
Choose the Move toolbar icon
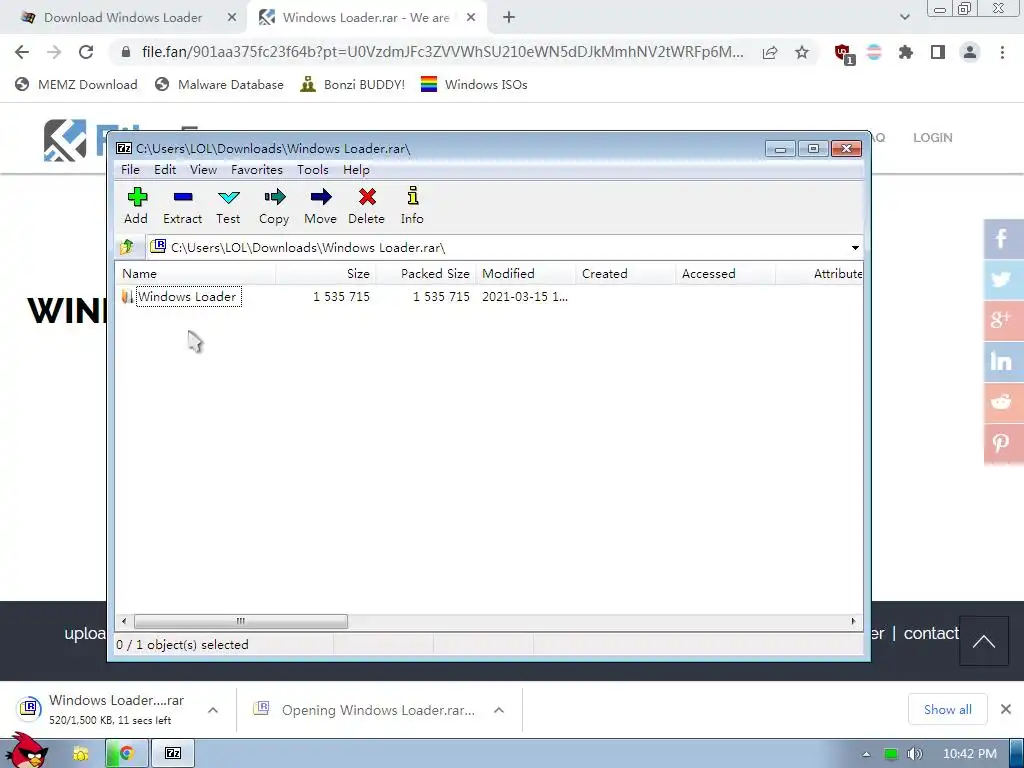coord(321,205)
